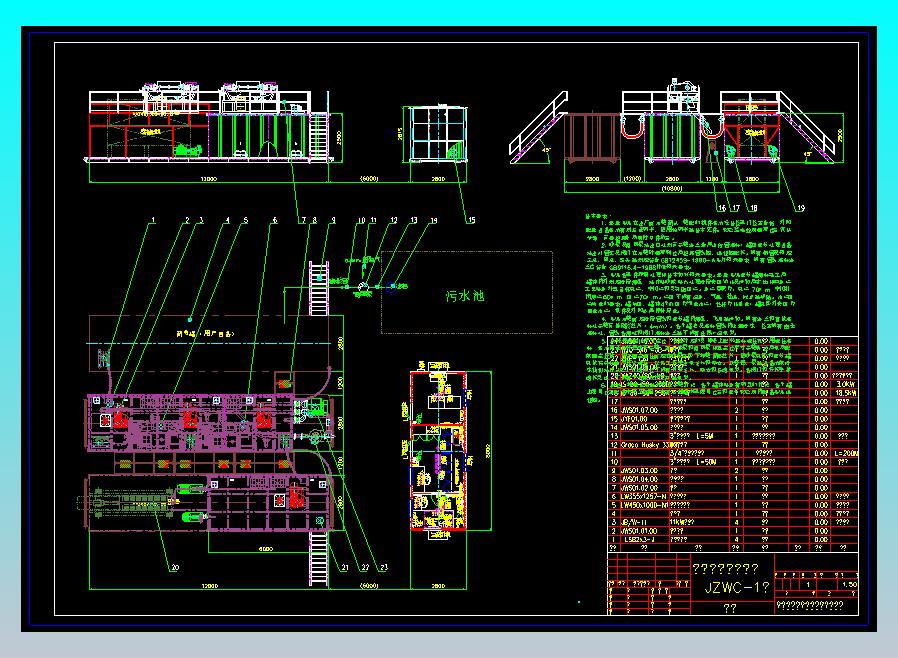Select the Groco Husky entry in row 12

pos(644,445)
